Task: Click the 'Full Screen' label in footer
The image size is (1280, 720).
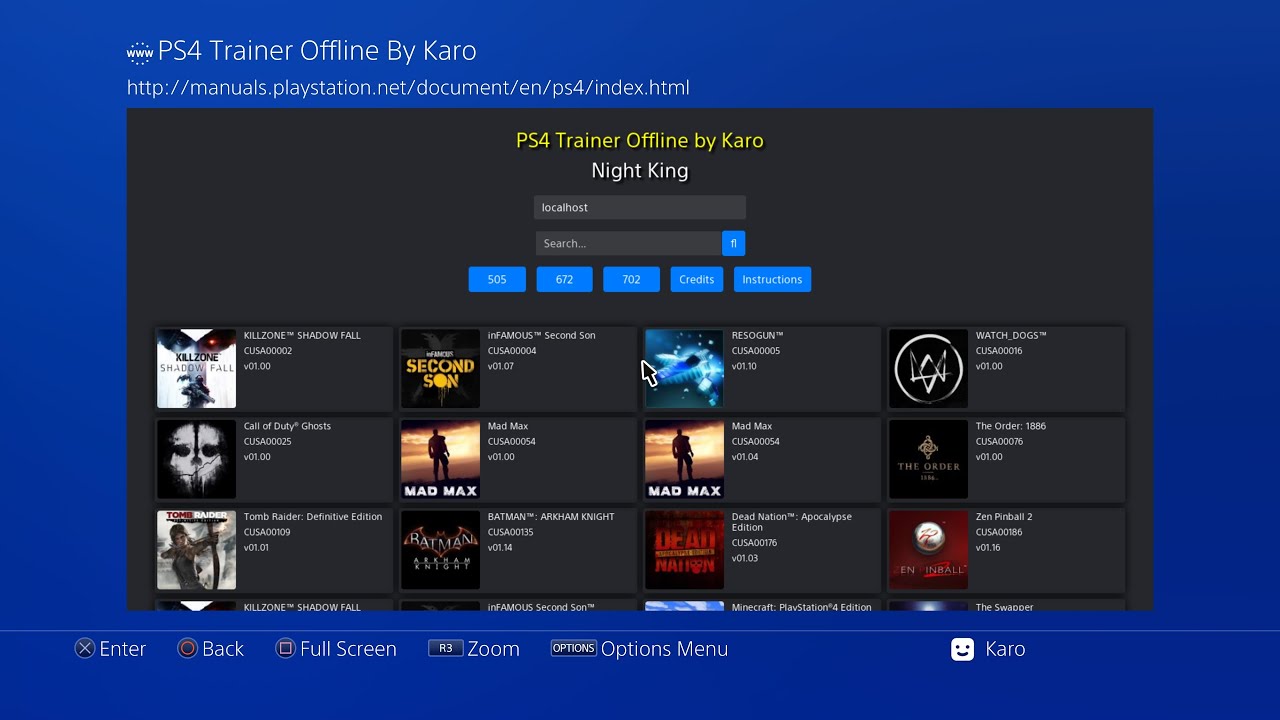Action: click(348, 649)
